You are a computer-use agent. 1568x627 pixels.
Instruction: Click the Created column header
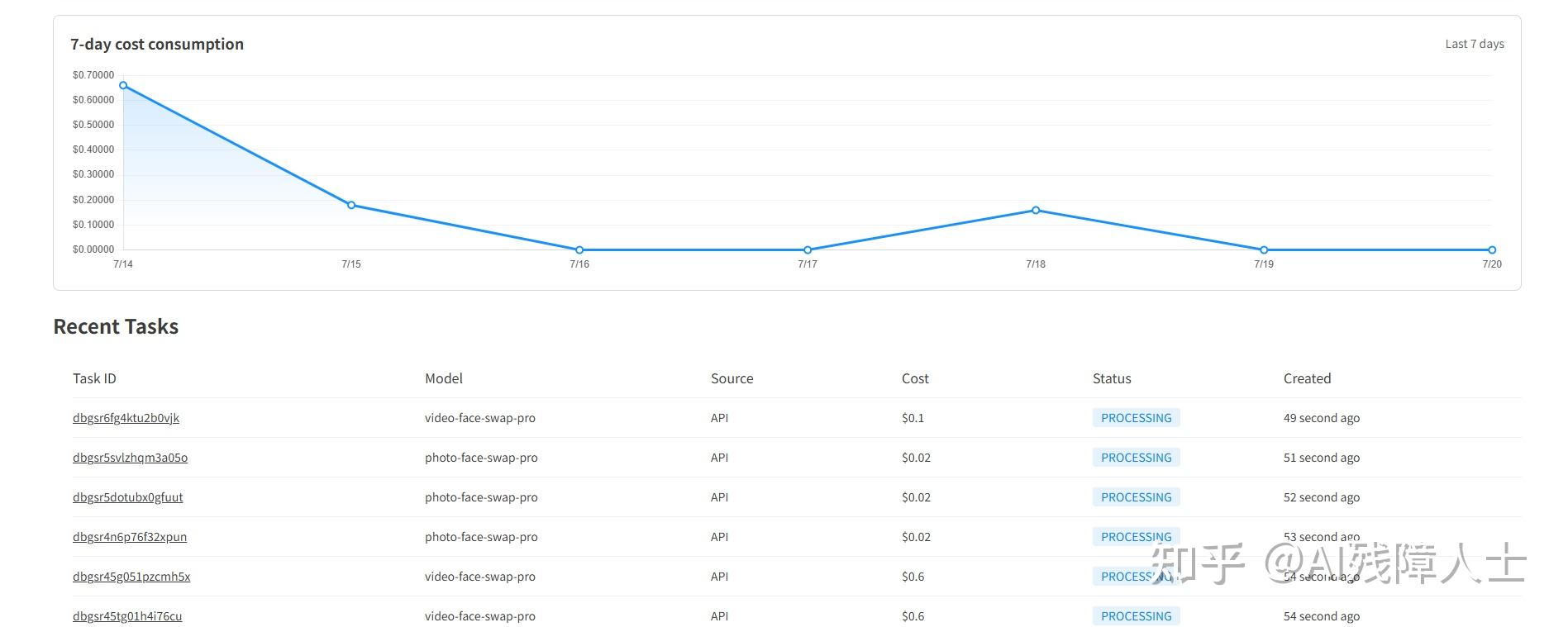click(x=1307, y=378)
